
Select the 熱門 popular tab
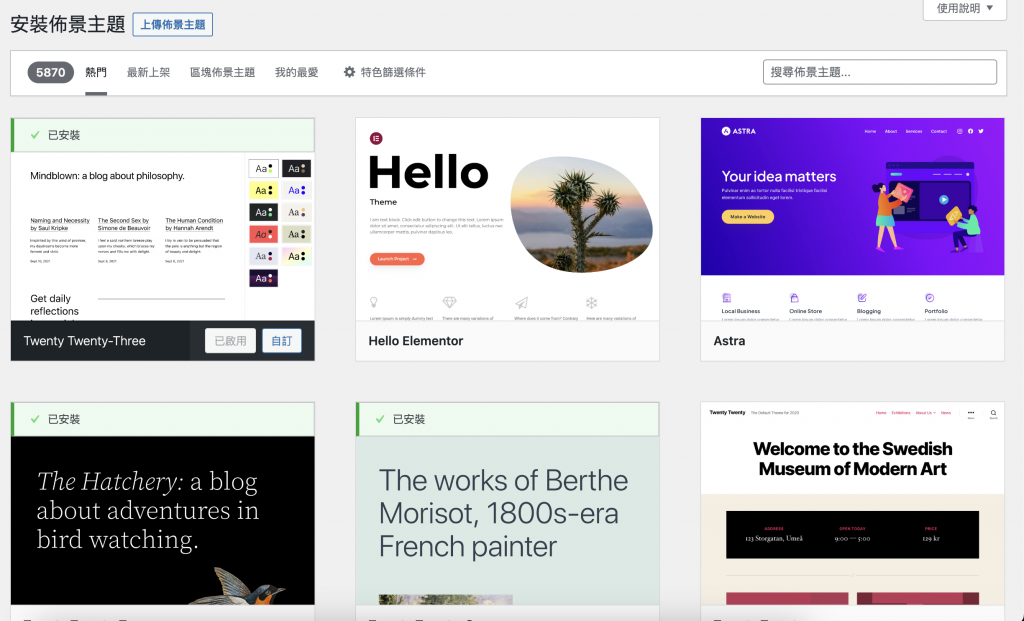(x=96, y=72)
